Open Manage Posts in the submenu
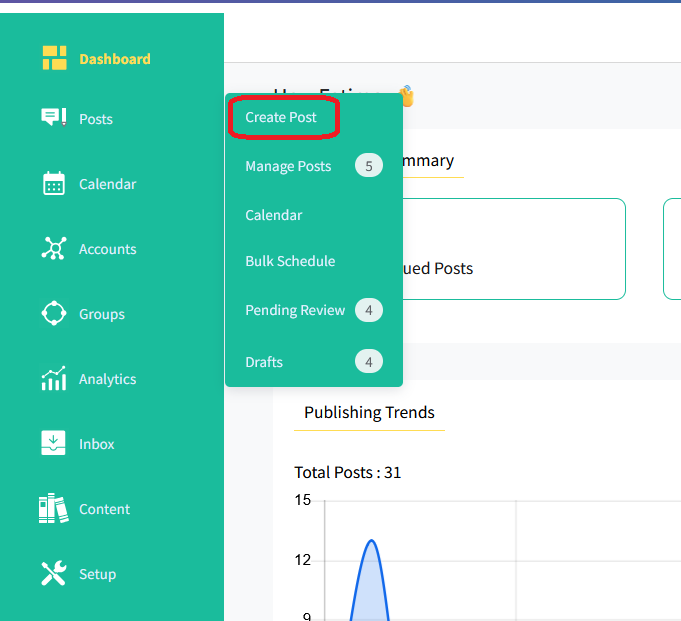 (288, 166)
